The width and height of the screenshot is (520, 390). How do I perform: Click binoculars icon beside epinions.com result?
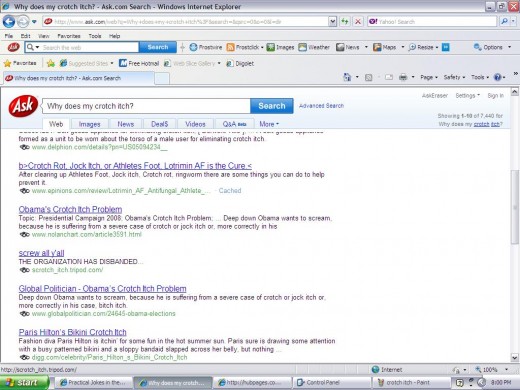pos(25,191)
